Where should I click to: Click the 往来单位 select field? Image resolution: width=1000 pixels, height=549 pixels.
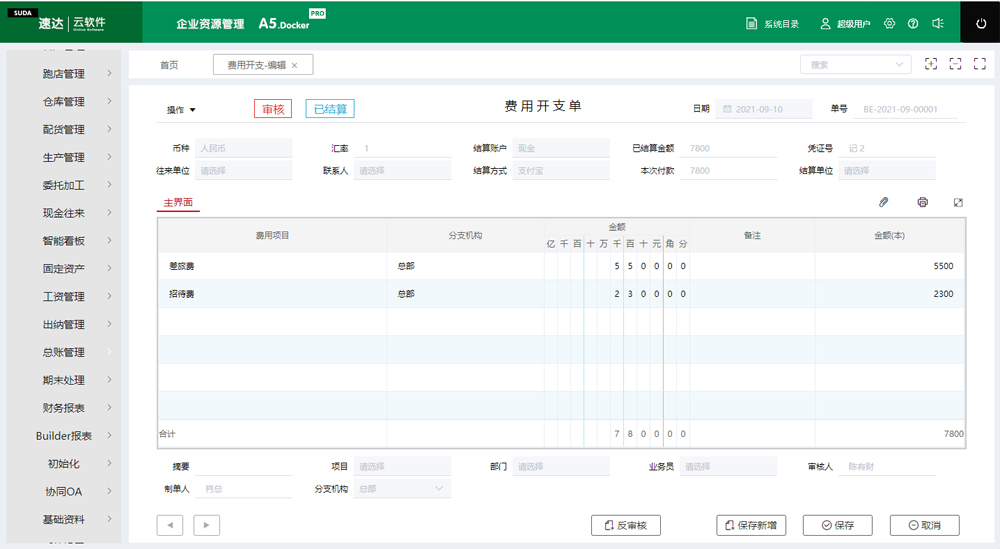[x=244, y=170]
